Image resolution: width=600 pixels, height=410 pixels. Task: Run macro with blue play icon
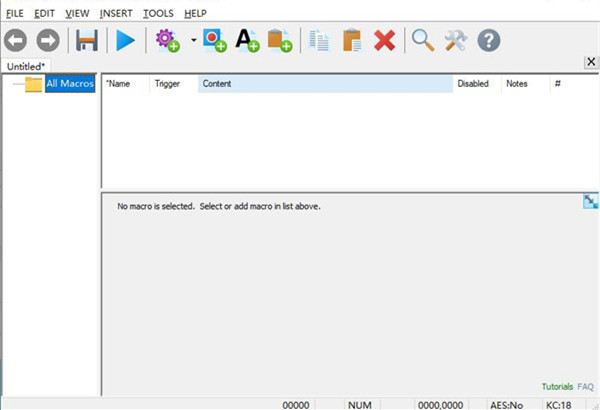(126, 40)
